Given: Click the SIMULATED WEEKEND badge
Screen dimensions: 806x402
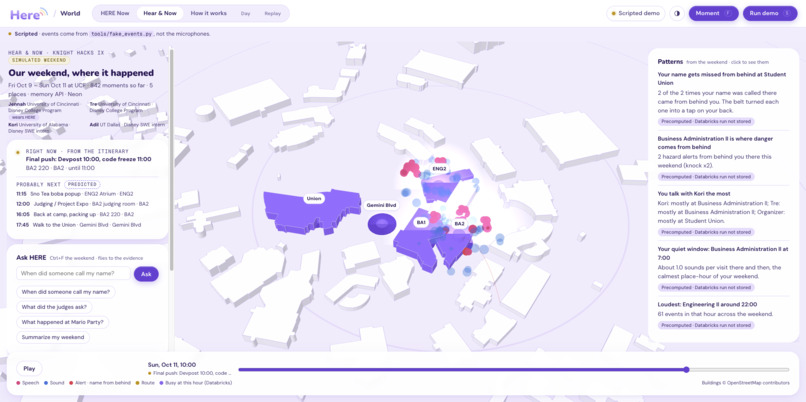Looking at the screenshot, I should pos(37,60).
